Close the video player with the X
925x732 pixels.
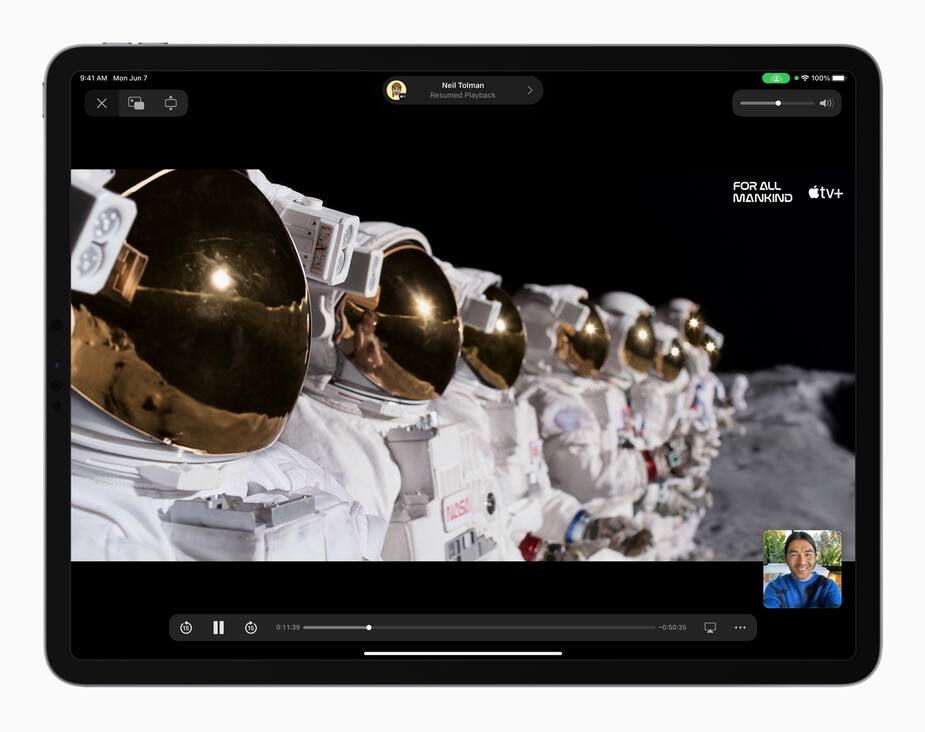[x=100, y=103]
